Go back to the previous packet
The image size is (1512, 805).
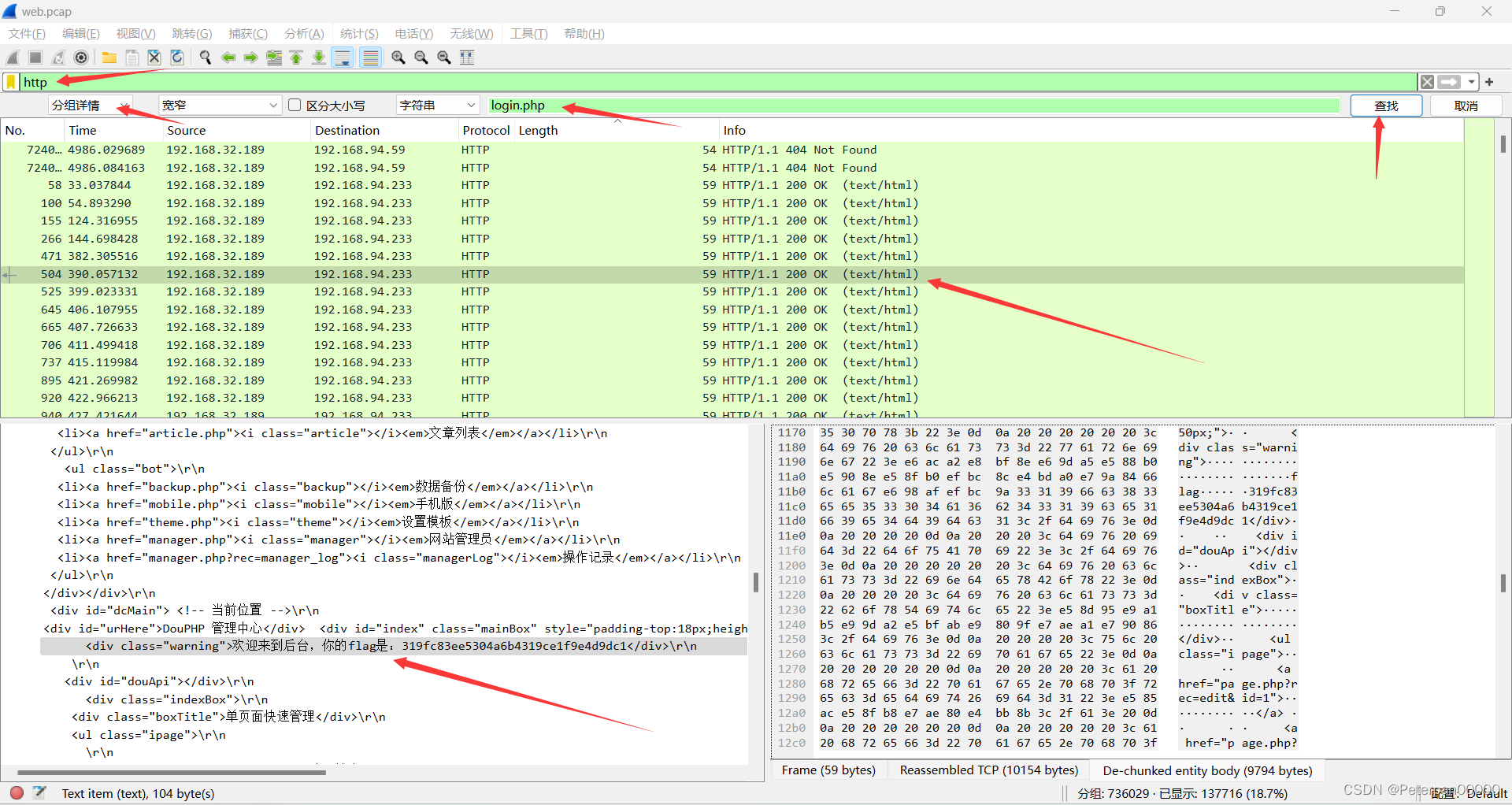(228, 57)
